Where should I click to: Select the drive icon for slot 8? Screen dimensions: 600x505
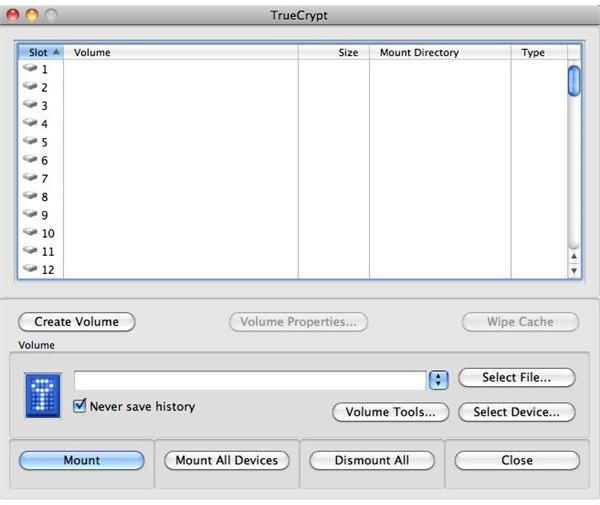pos(30,195)
